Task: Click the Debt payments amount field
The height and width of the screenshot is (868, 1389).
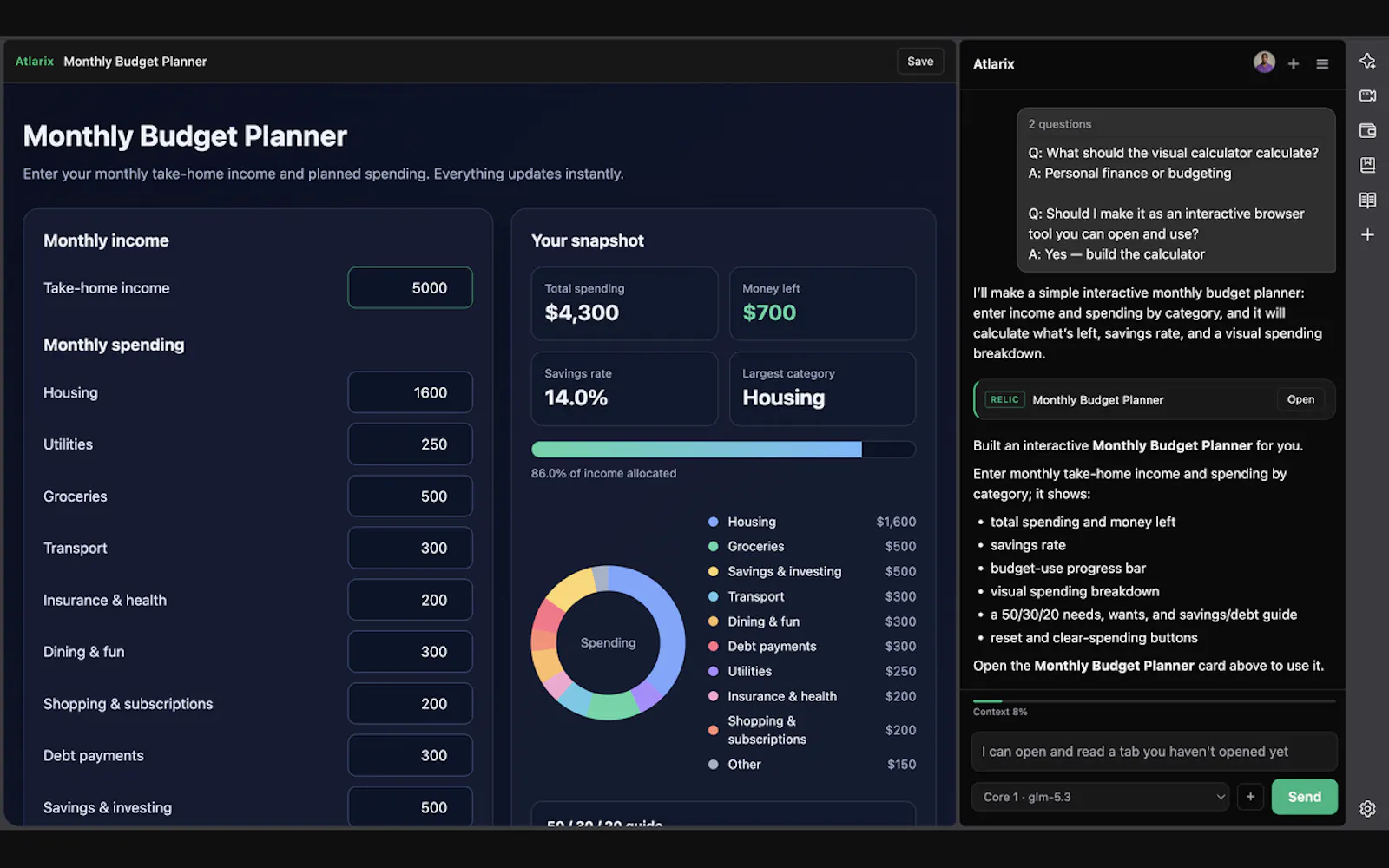Action: [410, 755]
